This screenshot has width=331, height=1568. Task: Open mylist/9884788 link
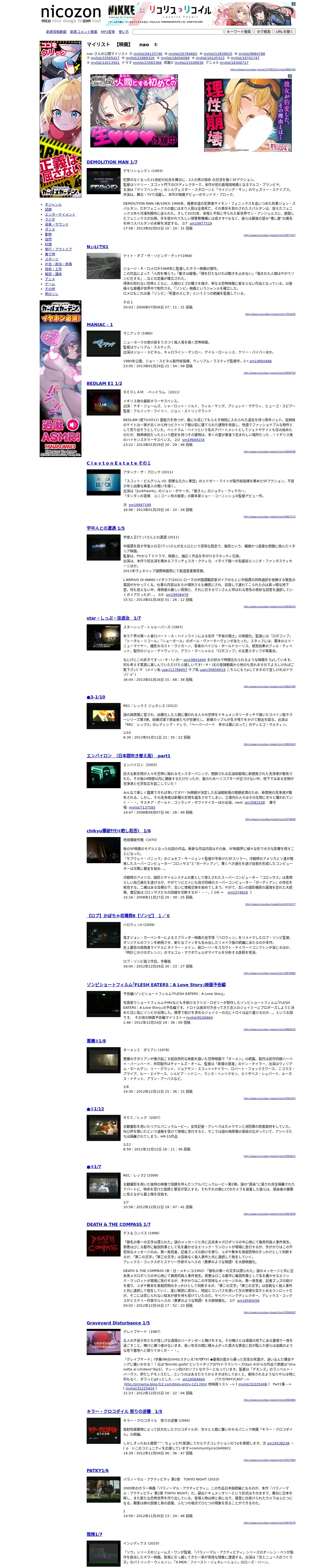[x=251, y=54]
